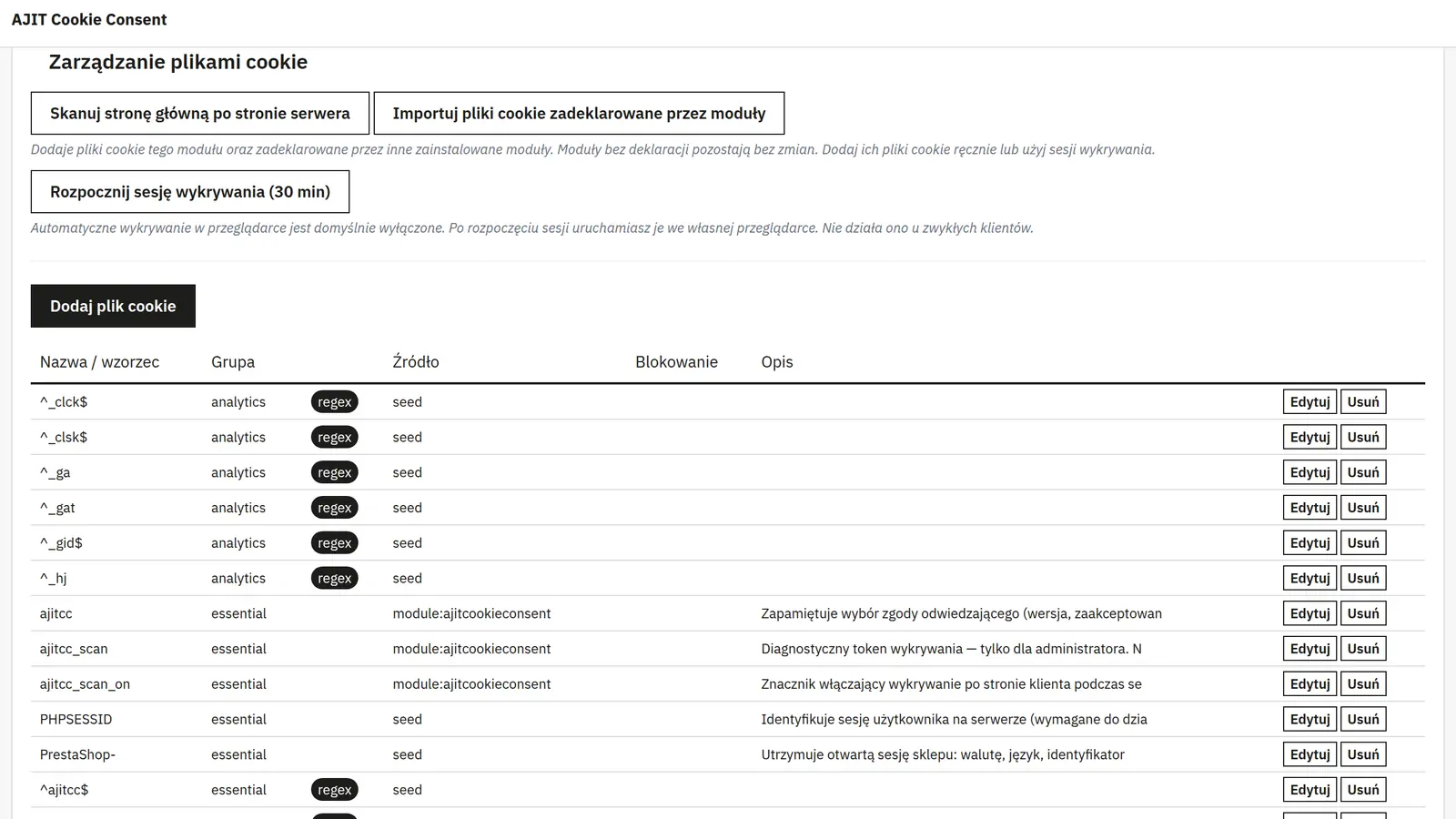Screen dimensions: 1456x819
Task: Import cookies declared by modules
Action: pyautogui.click(x=579, y=113)
